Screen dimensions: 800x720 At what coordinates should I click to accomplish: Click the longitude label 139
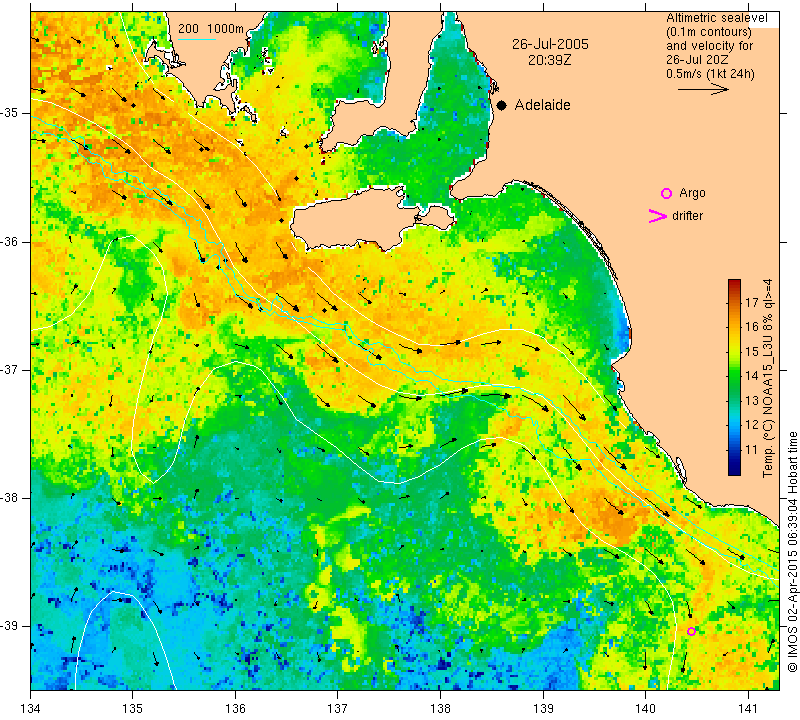(x=543, y=709)
